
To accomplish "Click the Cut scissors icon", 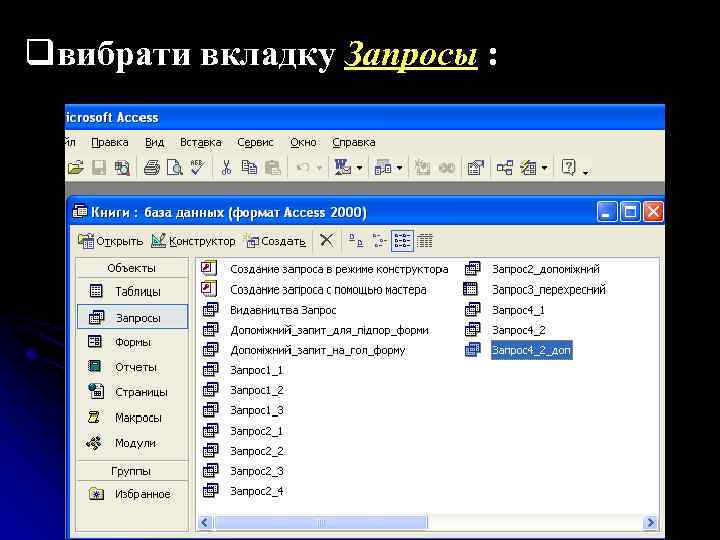I will [226, 168].
